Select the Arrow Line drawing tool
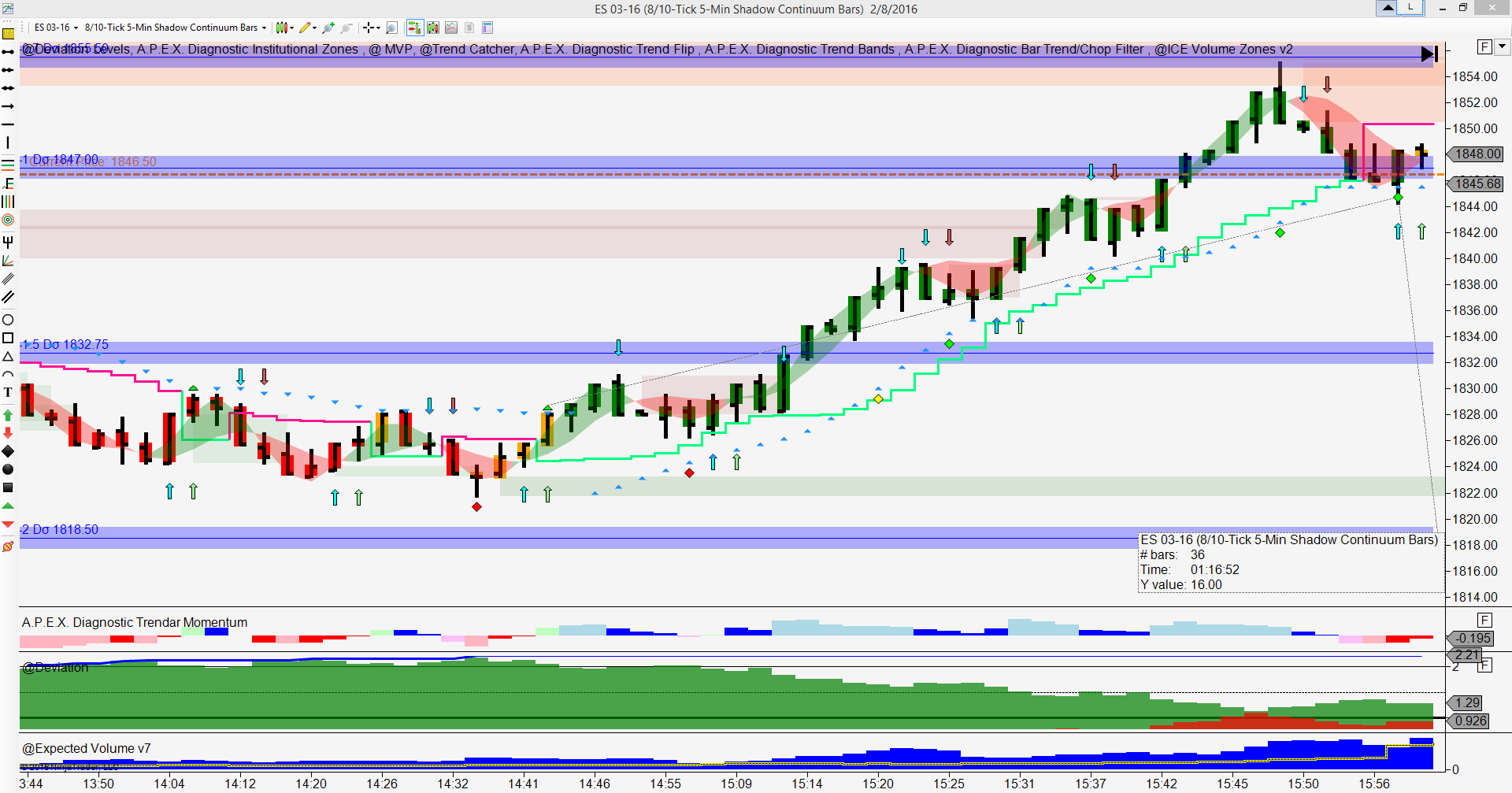The image size is (1512, 793). click(8, 106)
